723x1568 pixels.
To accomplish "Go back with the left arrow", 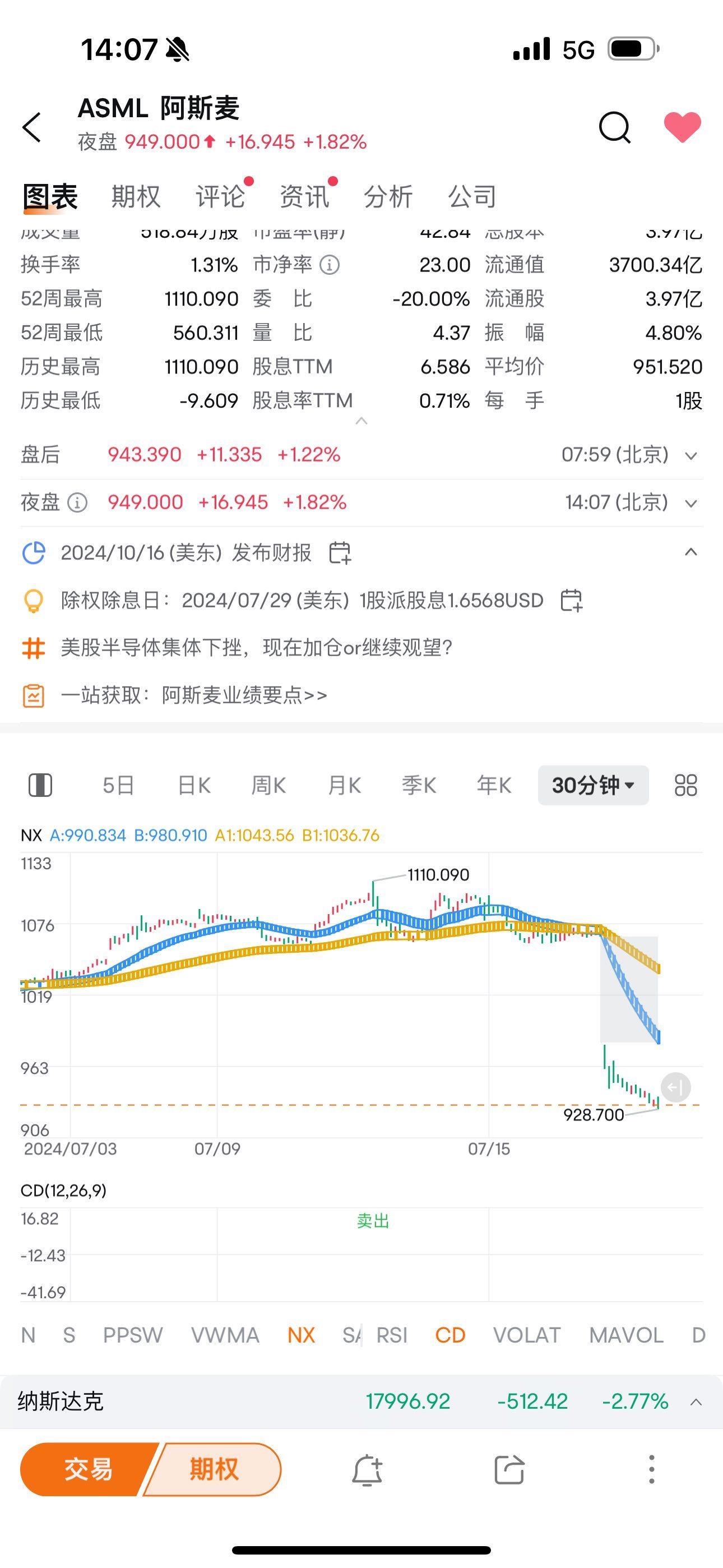I will coord(31,127).
